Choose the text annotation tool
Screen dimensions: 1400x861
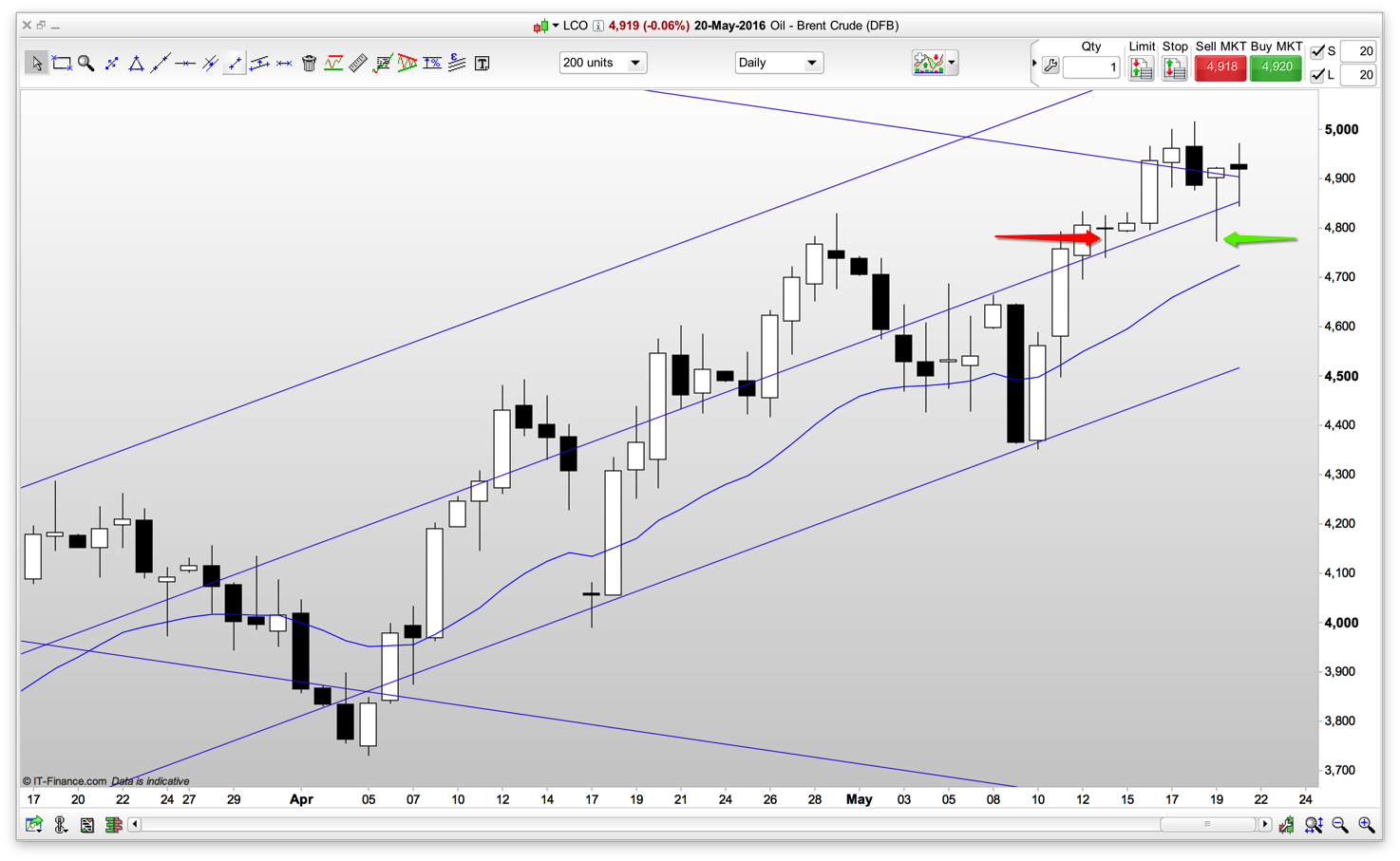[x=482, y=64]
